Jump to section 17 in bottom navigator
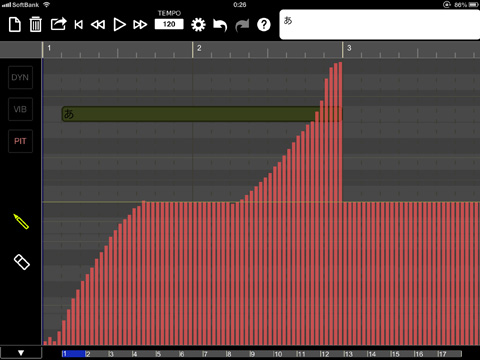Viewport: 480px width, 360px height. tap(450, 354)
